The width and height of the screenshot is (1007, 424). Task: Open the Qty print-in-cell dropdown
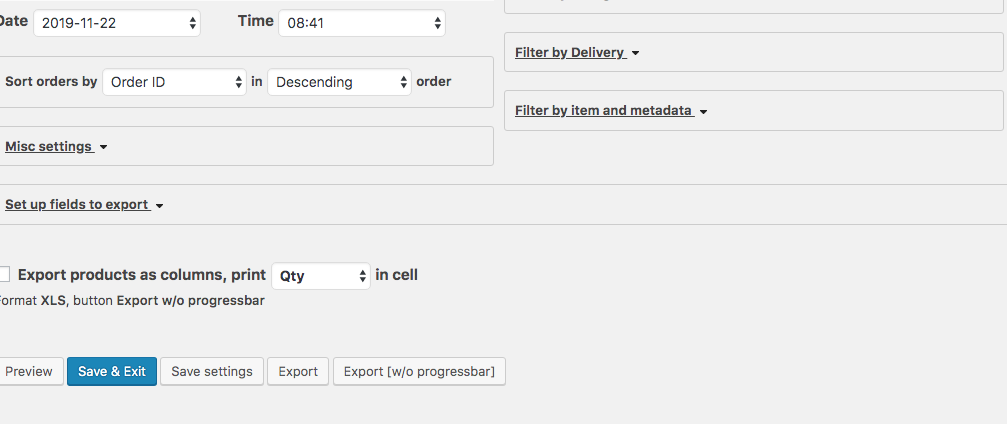[321, 276]
